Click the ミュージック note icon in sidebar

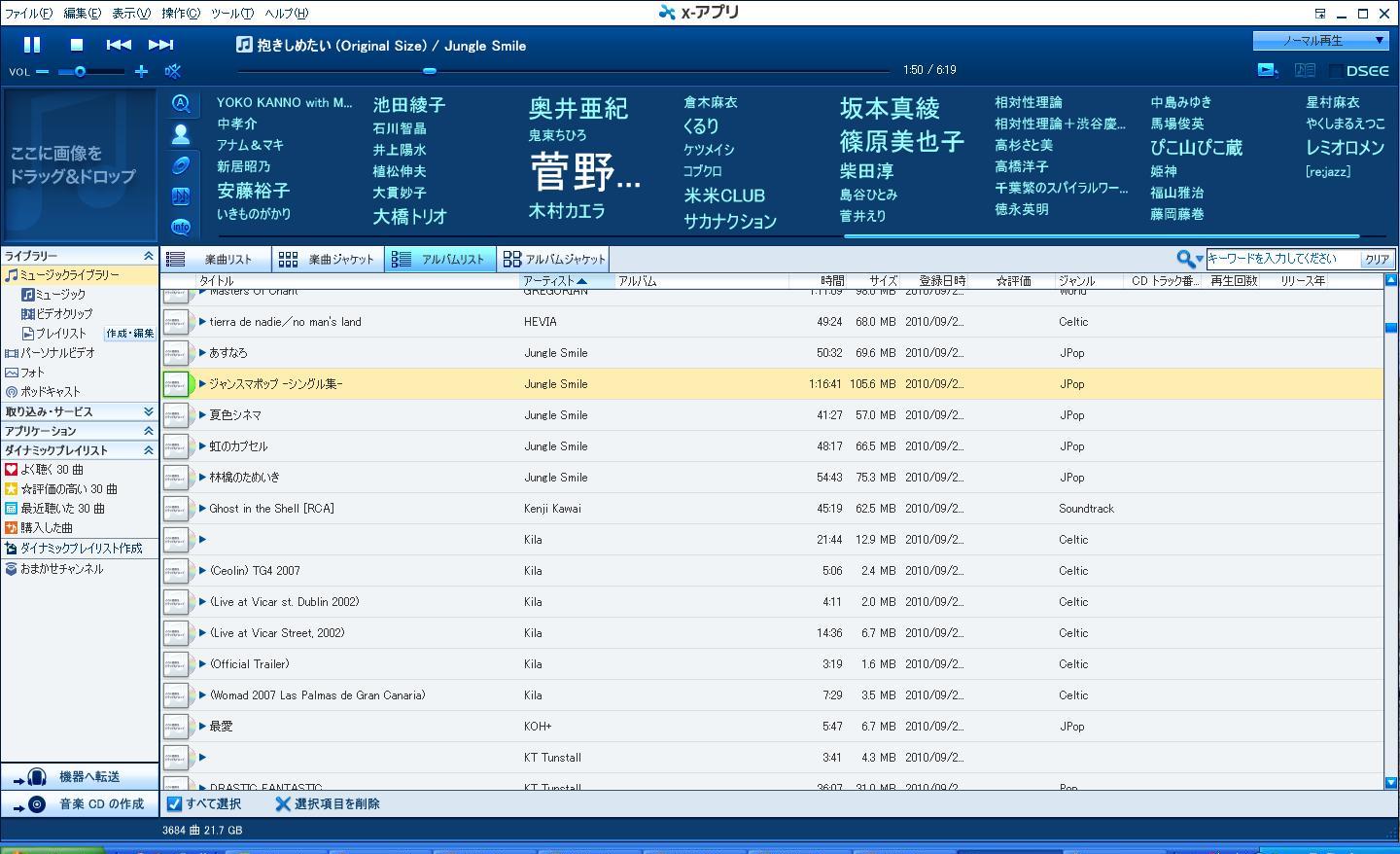(x=28, y=295)
